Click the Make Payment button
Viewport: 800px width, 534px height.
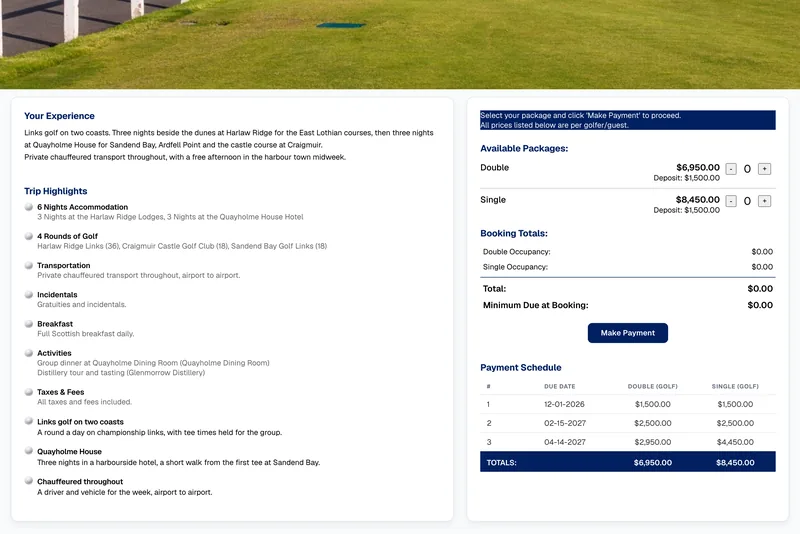tap(628, 333)
